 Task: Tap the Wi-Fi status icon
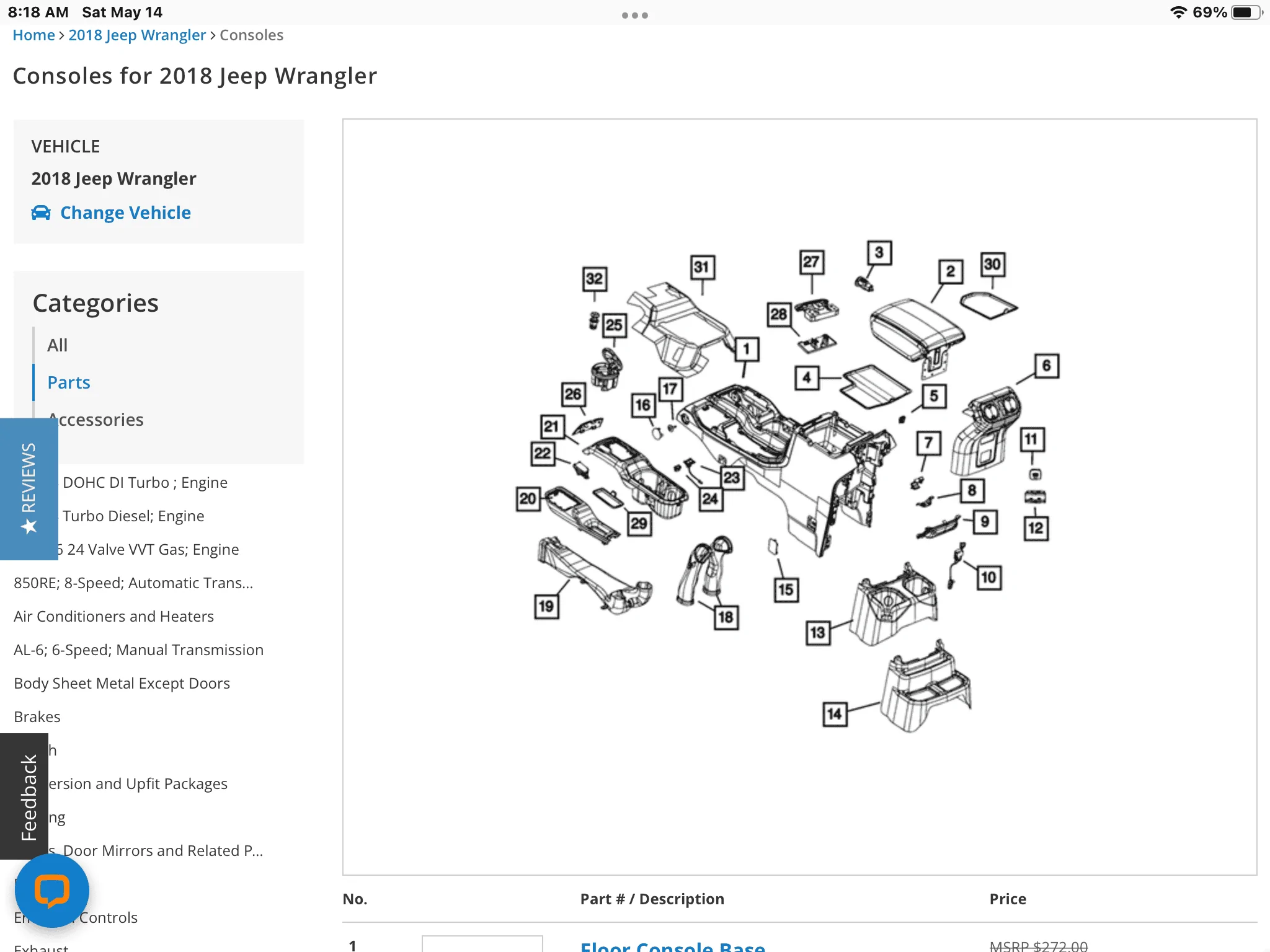1178,12
